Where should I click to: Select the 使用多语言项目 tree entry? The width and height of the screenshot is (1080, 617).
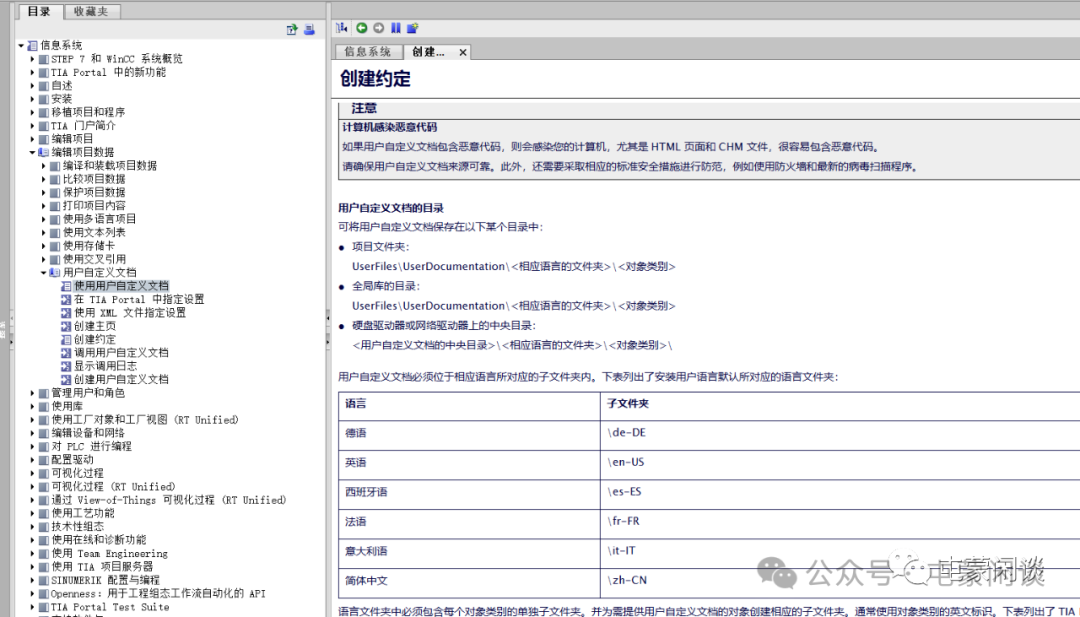pyautogui.click(x=100, y=219)
